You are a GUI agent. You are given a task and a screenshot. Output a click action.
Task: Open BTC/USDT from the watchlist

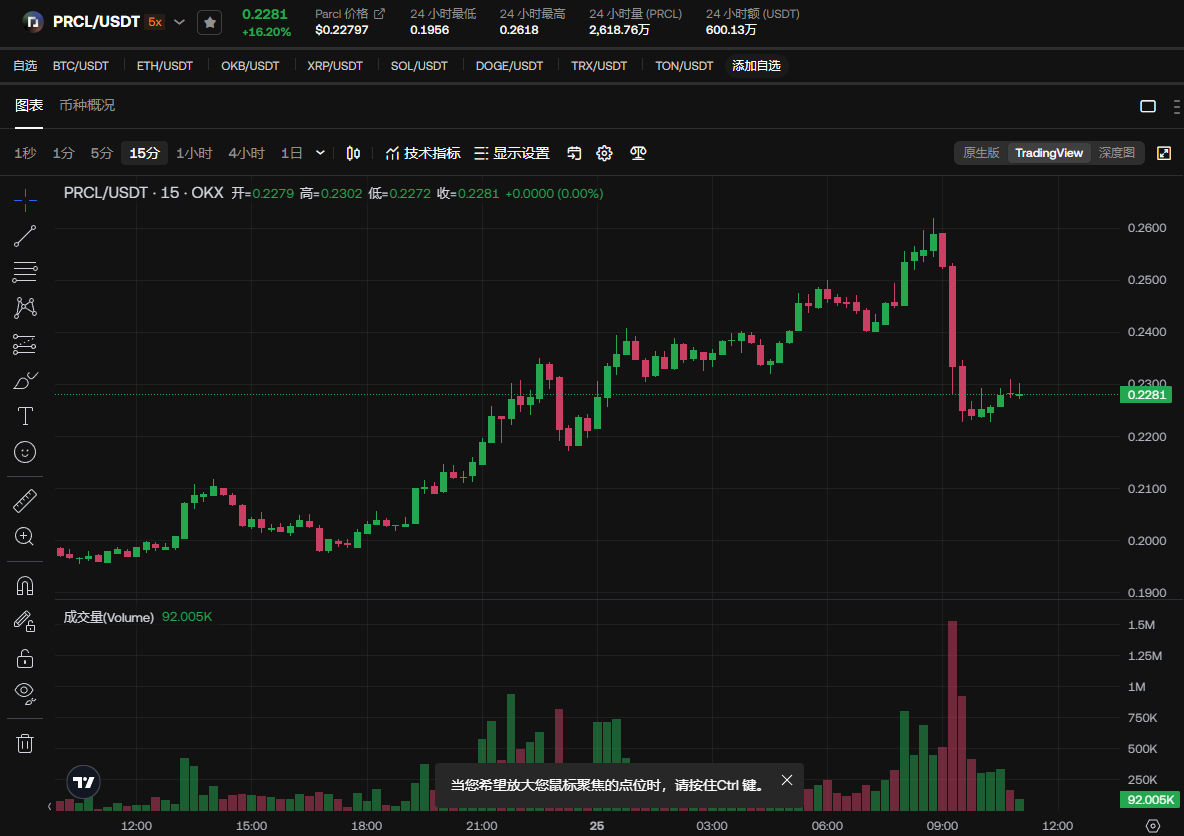[x=80, y=66]
